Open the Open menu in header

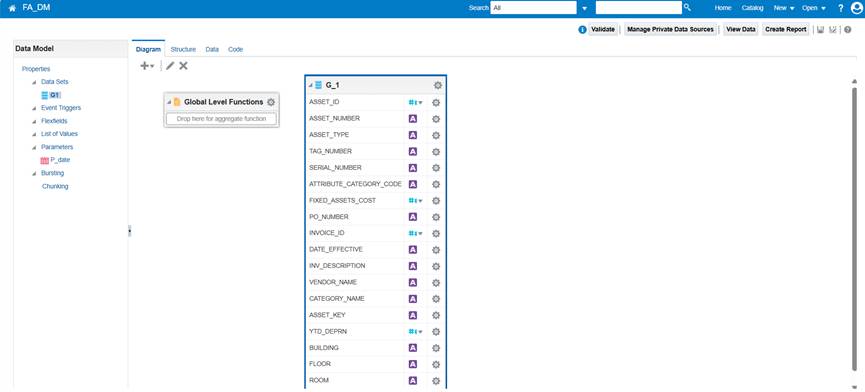point(814,8)
